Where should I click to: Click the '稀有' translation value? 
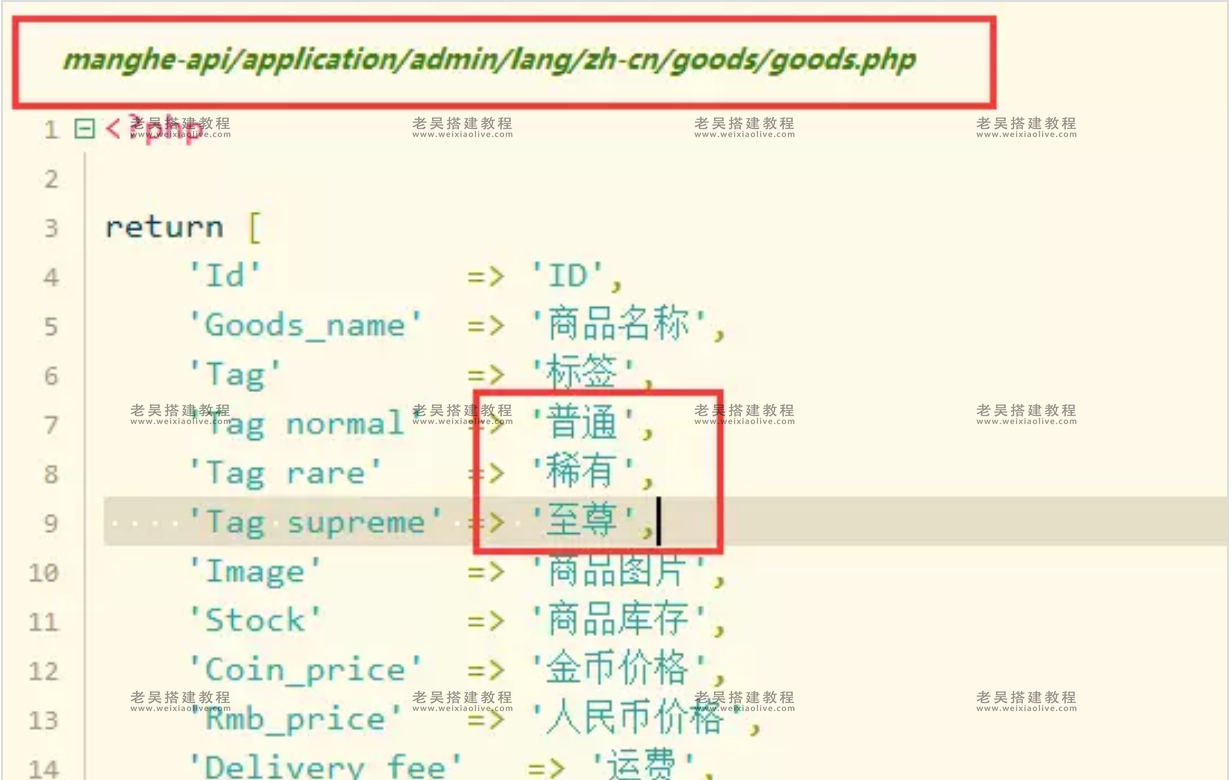click(x=583, y=472)
